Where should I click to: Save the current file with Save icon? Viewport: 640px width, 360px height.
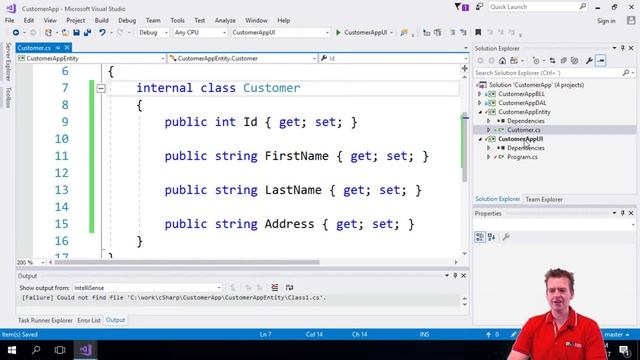[76, 32]
